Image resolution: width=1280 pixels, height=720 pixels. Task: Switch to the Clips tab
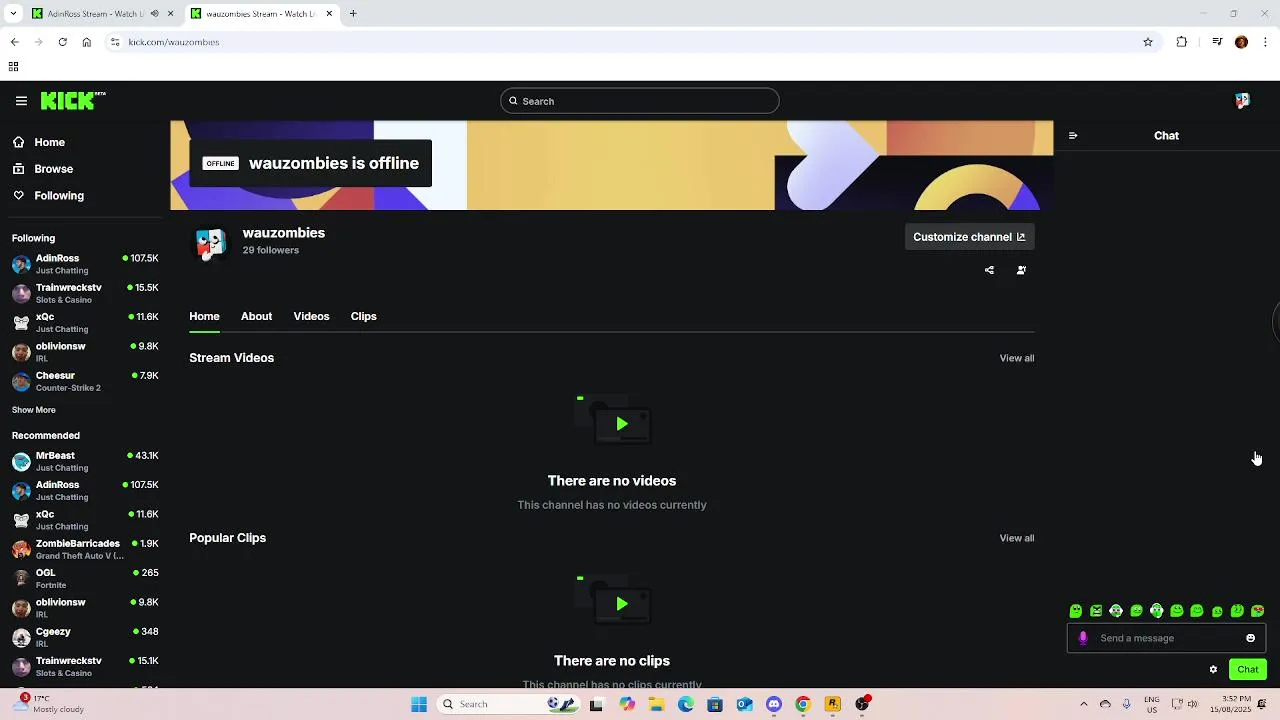363,316
